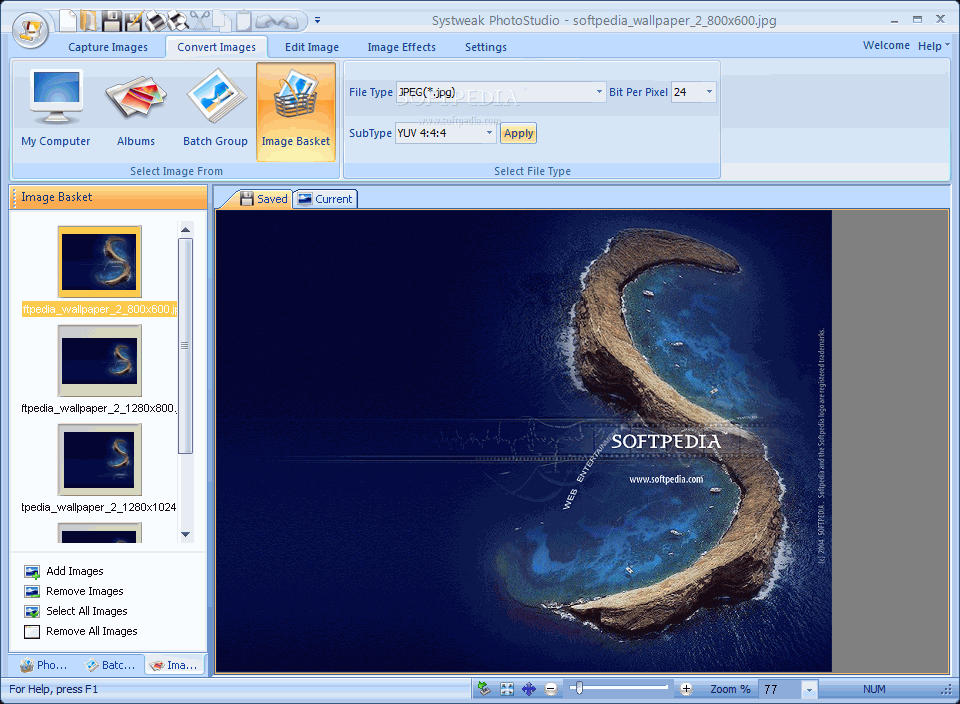The image size is (960, 704).
Task: Click the green arrow status bar icon
Action: [484, 689]
